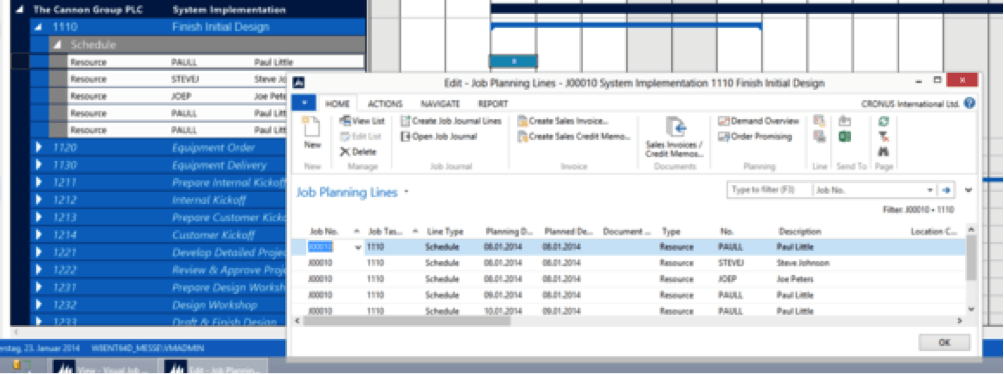The image size is (1004, 374).
Task: Click Type to filter input box
Action: click(769, 190)
